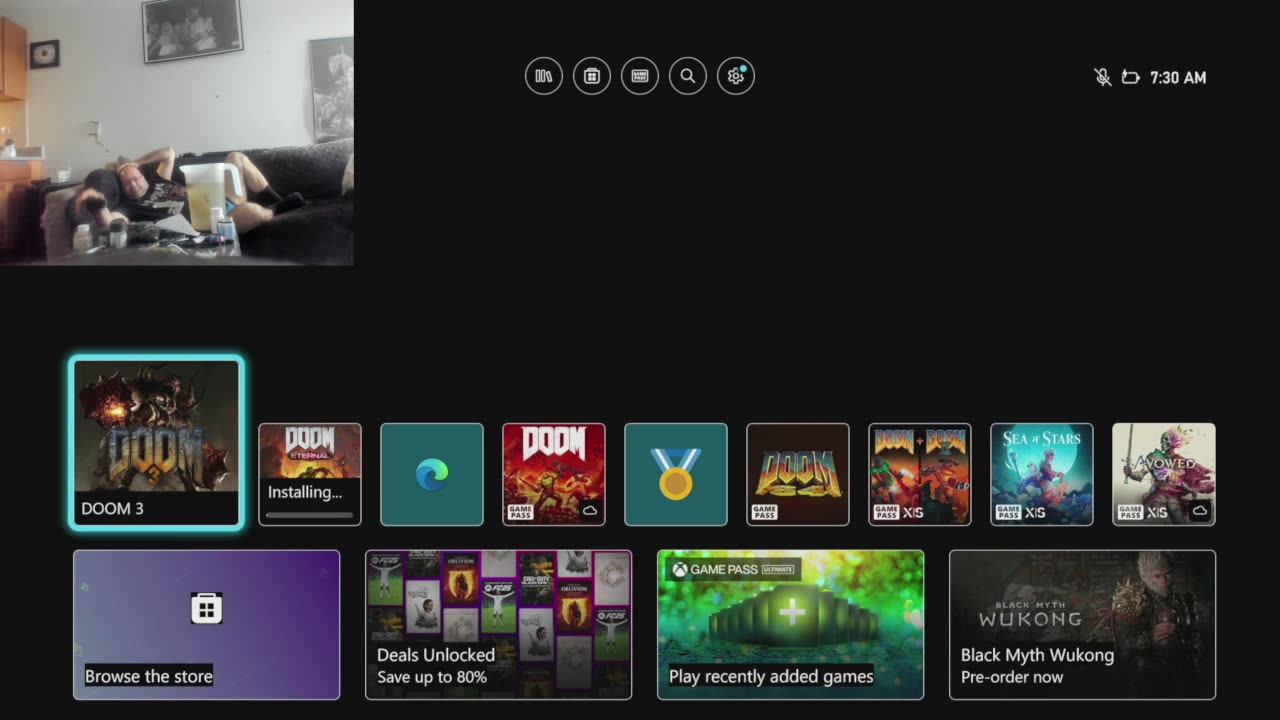This screenshot has width=1280, height=720.
Task: Open the Microsoft Store icon in top bar
Action: pyautogui.click(x=592, y=76)
